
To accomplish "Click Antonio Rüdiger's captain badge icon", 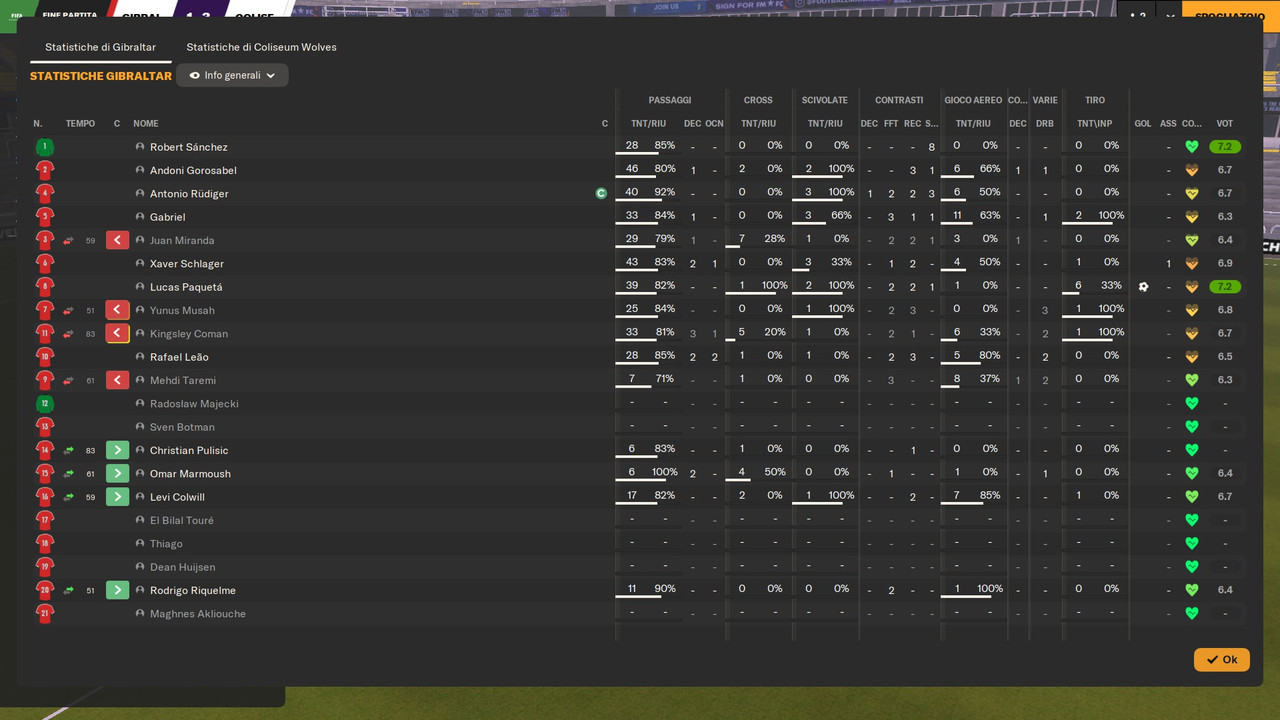I will pos(601,193).
